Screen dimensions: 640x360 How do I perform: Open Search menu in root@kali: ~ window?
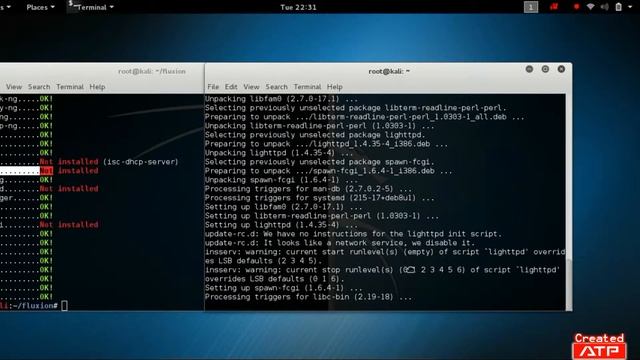276,87
